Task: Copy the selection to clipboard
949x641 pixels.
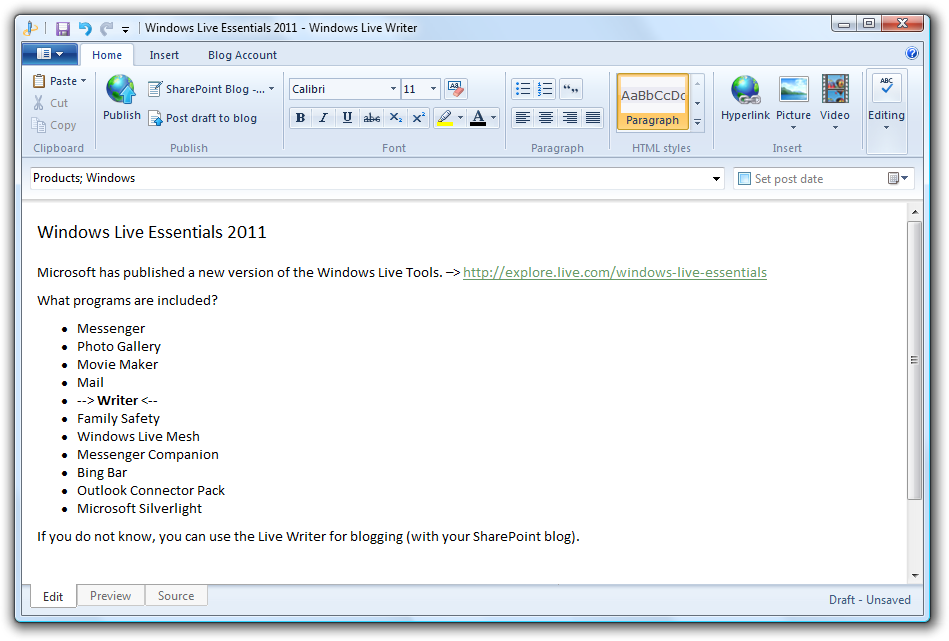Action: (54, 125)
